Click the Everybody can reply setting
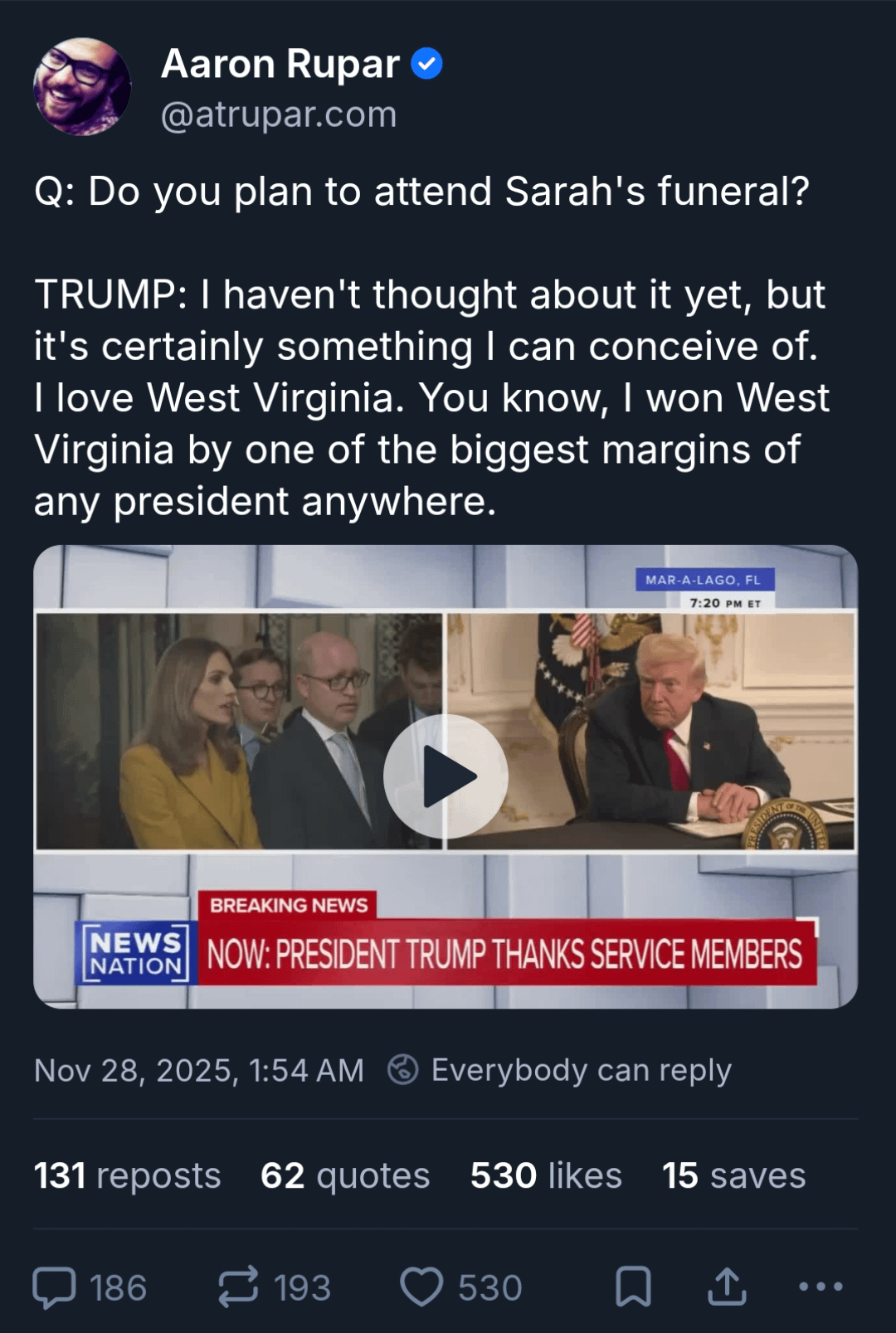This screenshot has width=896, height=1333. (581, 1070)
